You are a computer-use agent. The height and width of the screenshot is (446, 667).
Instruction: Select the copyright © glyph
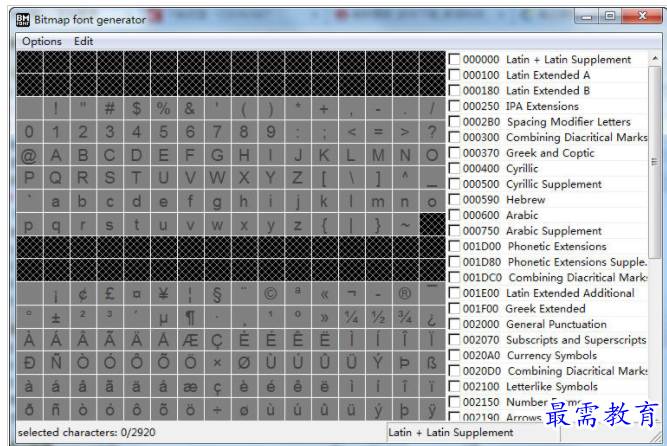tap(271, 294)
